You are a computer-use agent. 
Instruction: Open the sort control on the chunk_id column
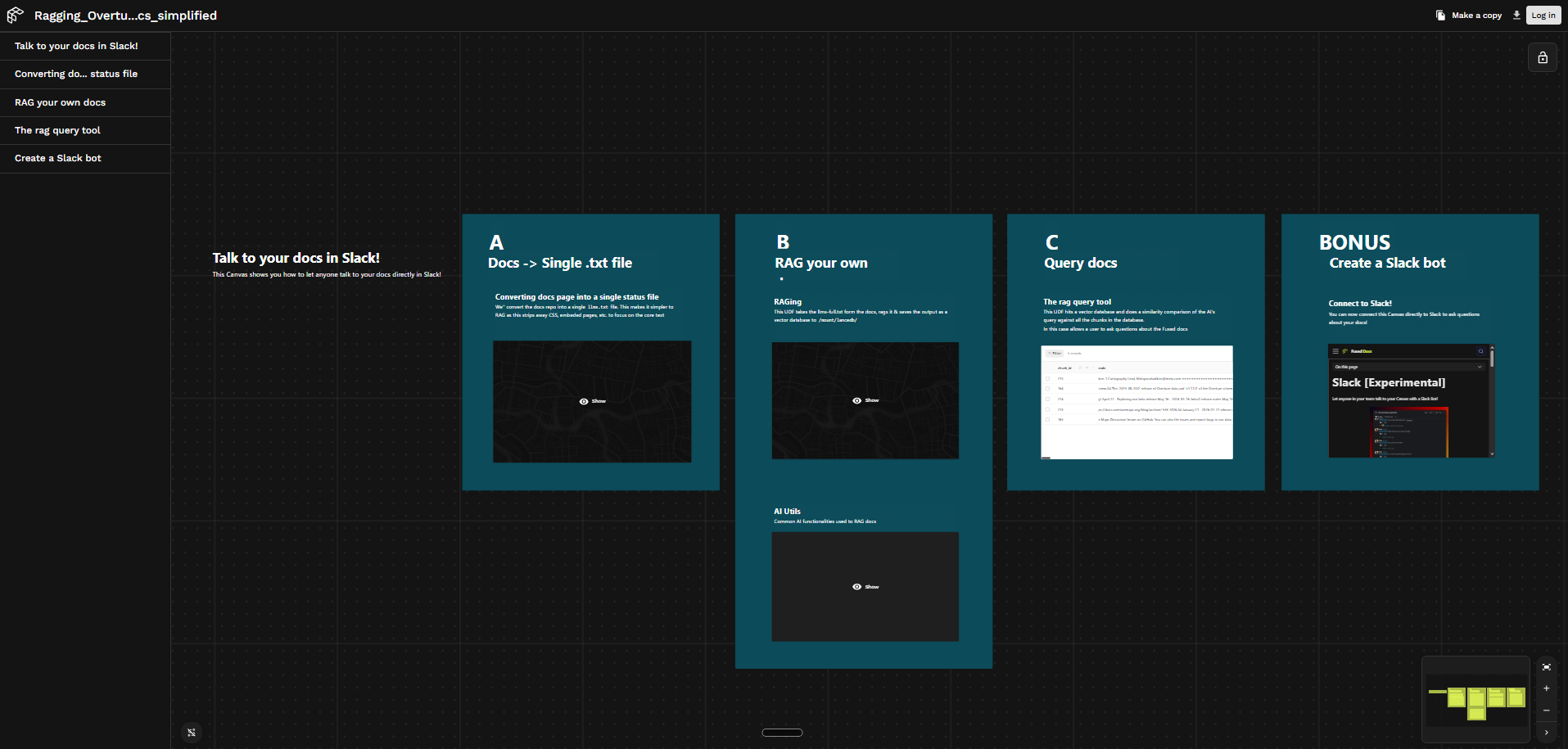[x=1081, y=368]
